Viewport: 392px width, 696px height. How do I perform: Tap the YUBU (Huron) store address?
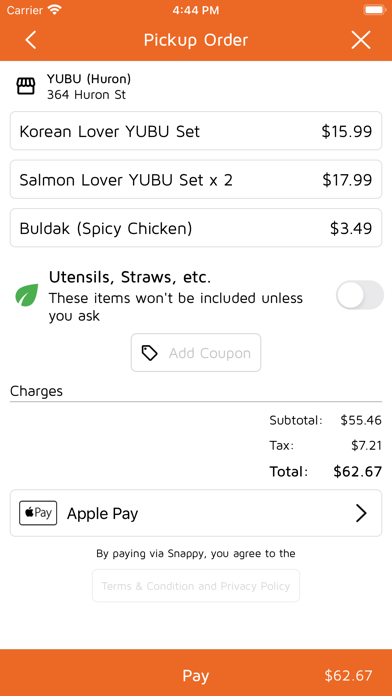[x=87, y=95]
